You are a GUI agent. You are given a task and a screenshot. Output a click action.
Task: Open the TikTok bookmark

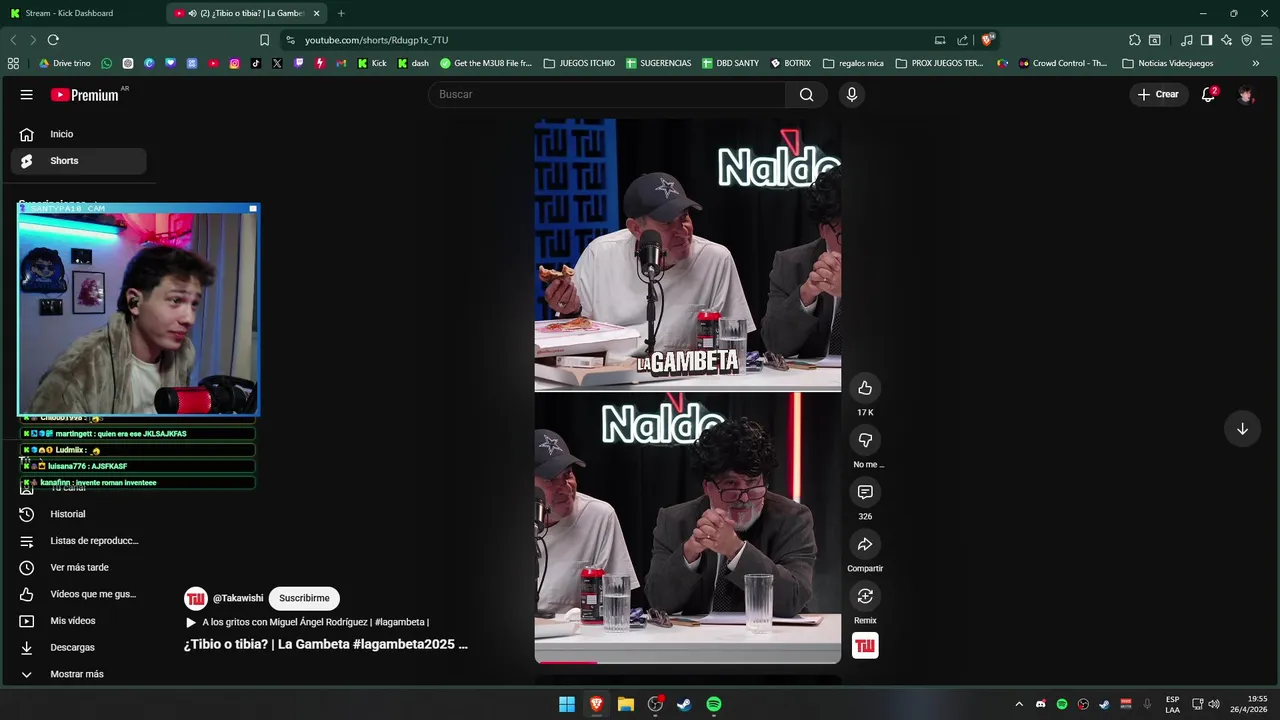256,63
